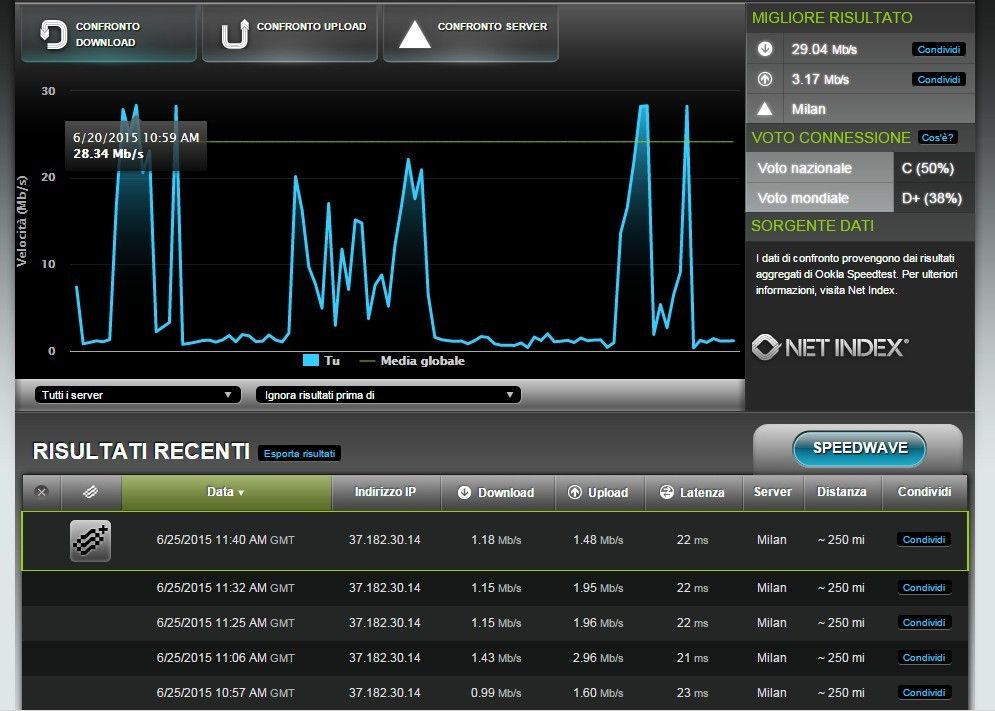The width and height of the screenshot is (995, 711).
Task: Click the 'Esporta risultati' link
Action: click(300, 453)
